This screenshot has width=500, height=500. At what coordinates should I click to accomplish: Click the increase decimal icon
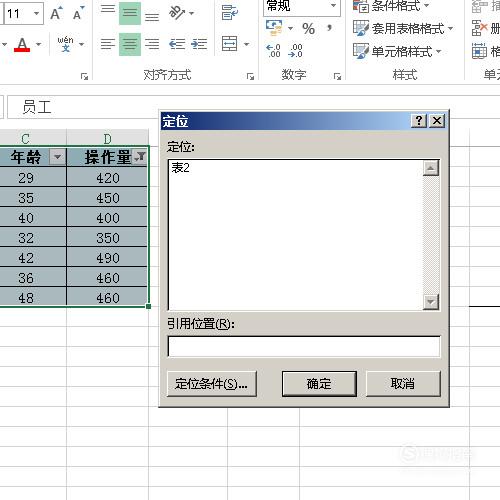(274, 51)
